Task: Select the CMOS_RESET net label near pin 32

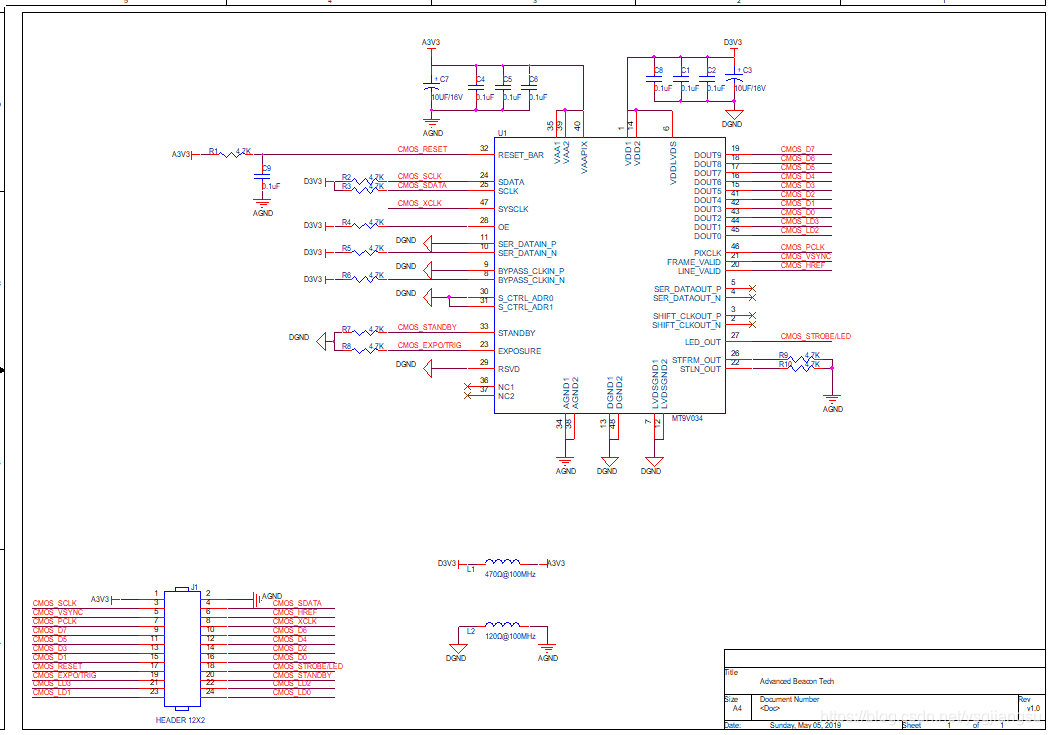Action: pyautogui.click(x=422, y=149)
